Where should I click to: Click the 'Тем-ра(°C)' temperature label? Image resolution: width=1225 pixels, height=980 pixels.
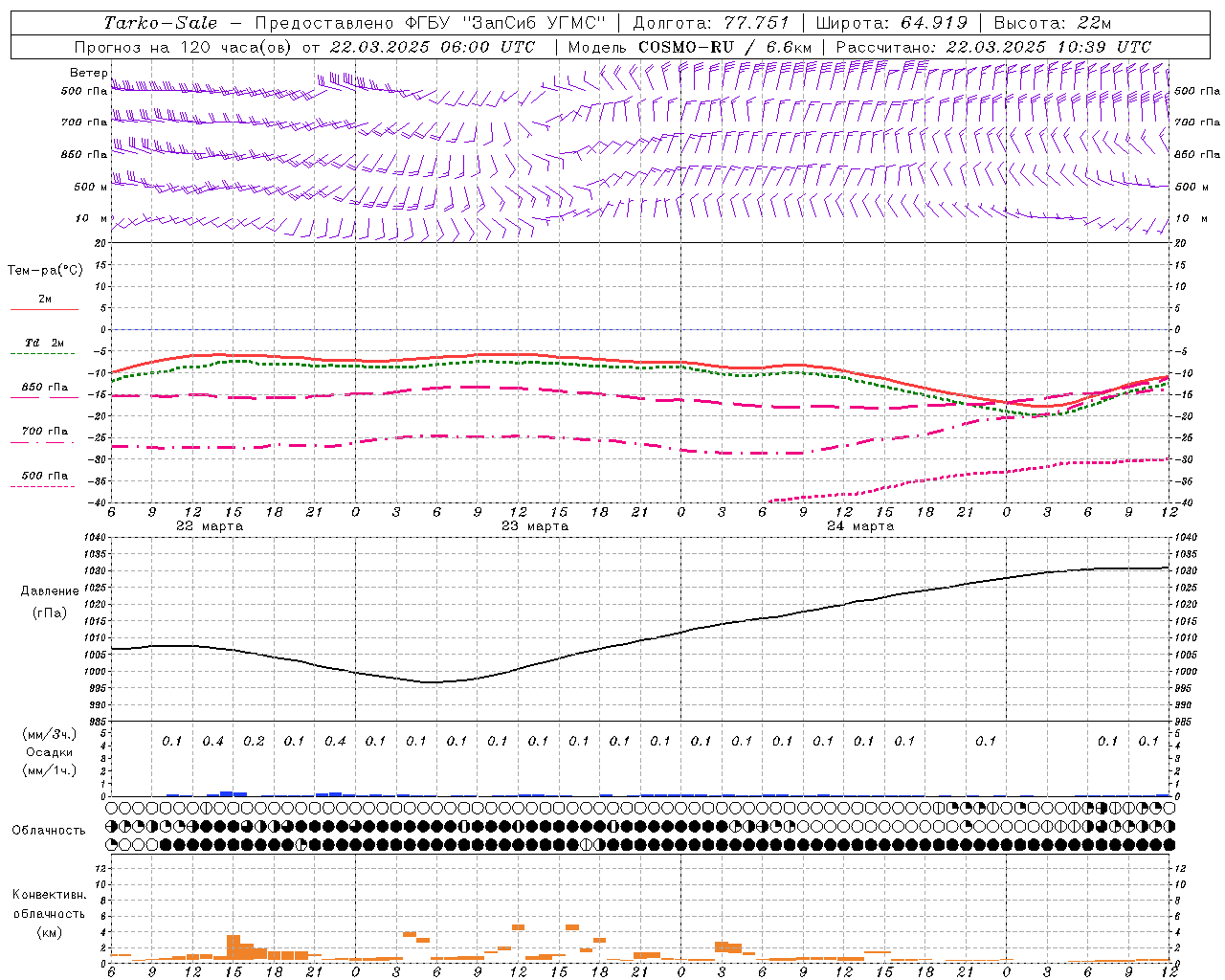click(45, 271)
